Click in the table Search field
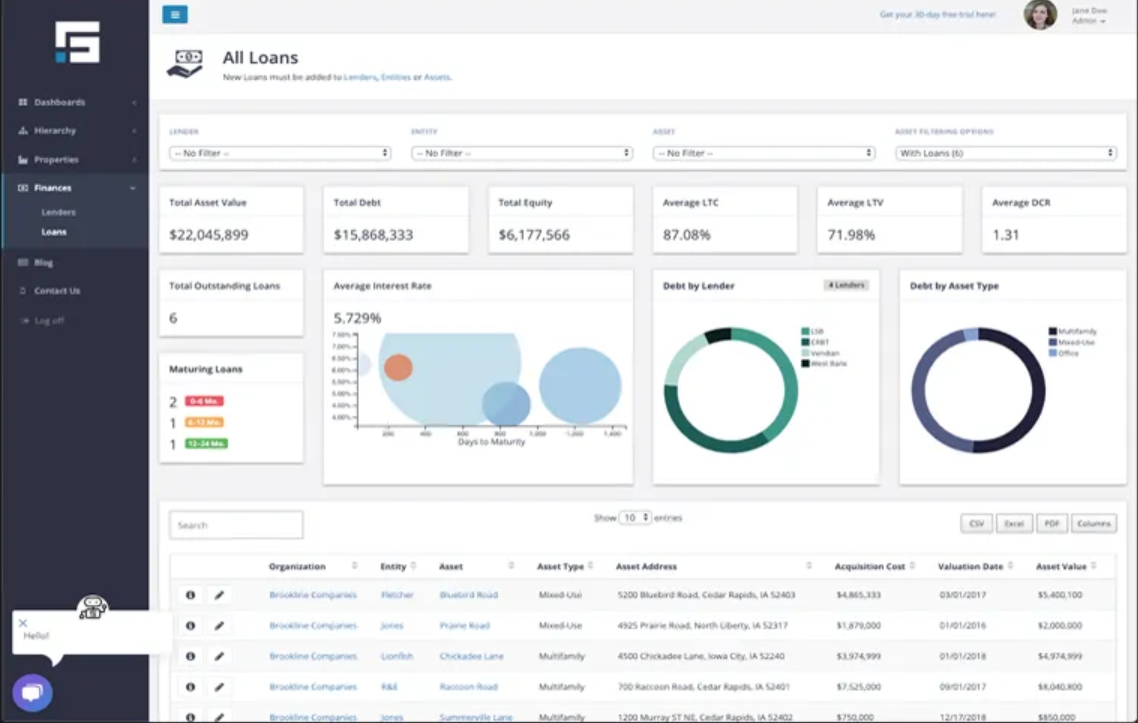1138x723 pixels. tap(236, 525)
